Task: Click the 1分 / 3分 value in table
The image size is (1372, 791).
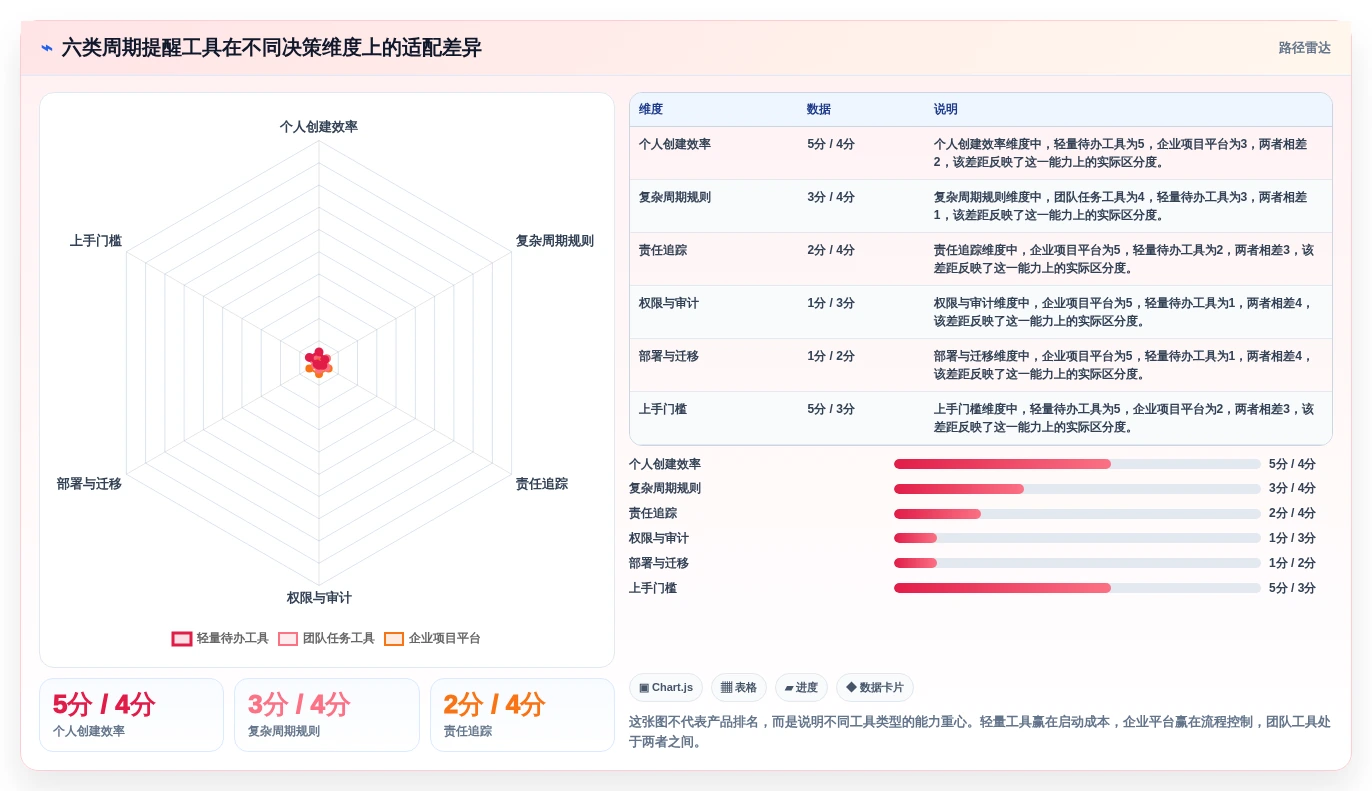Action: [831, 303]
